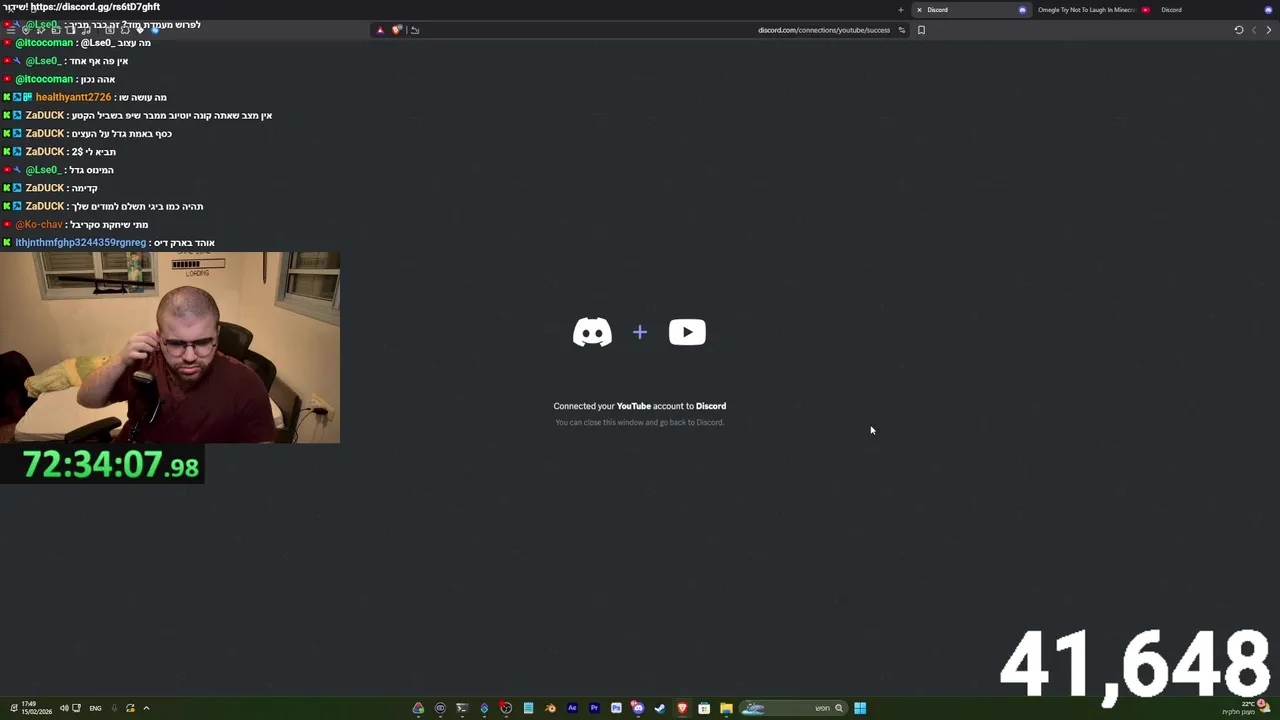Image resolution: width=1280 pixels, height=720 pixels.
Task: Switch to Omegle Try Not To Laugh tab
Action: 1092,10
